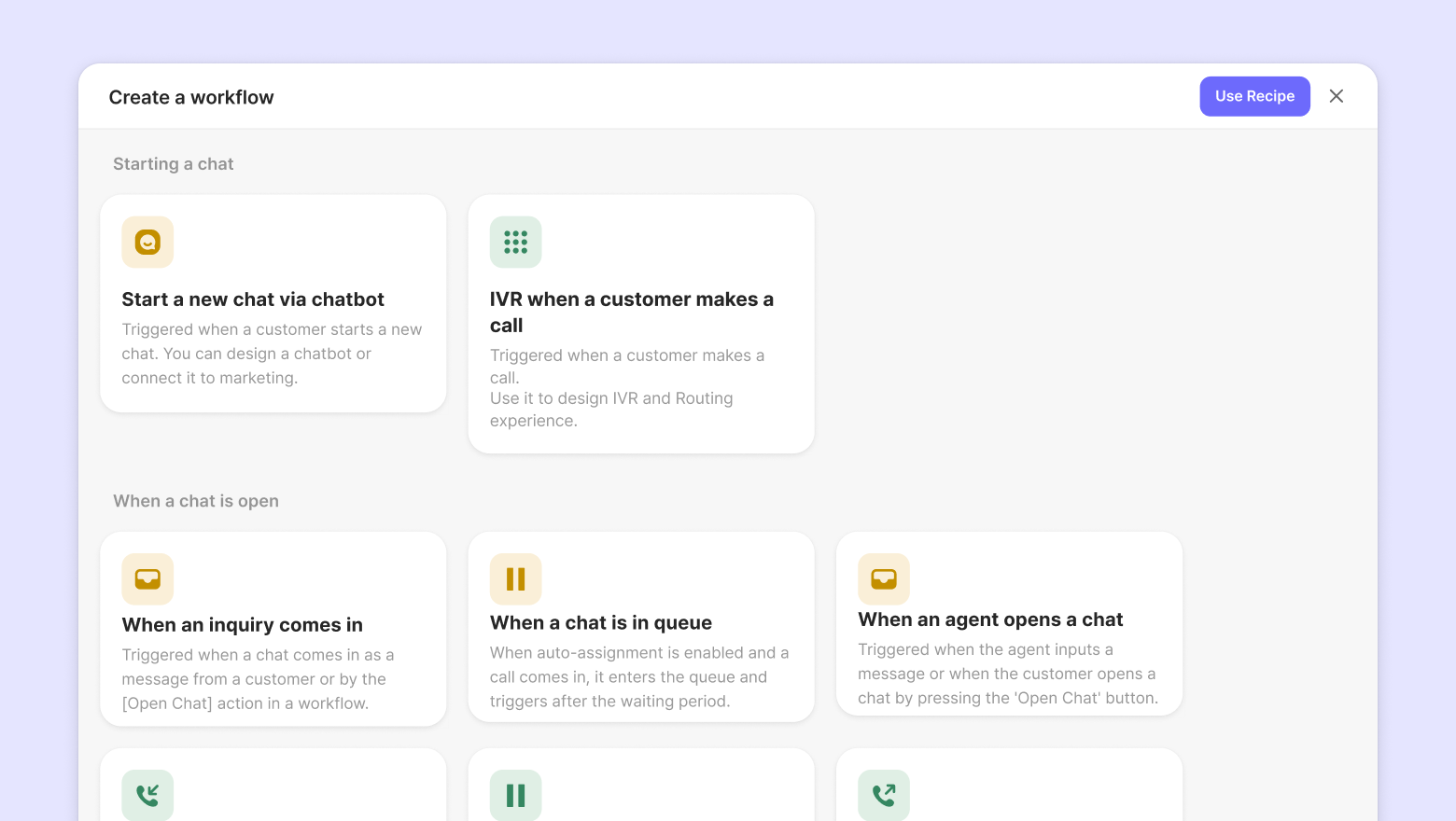This screenshot has height=821, width=1456.
Task: Click the yellow chatbot icon
Action: click(x=147, y=243)
